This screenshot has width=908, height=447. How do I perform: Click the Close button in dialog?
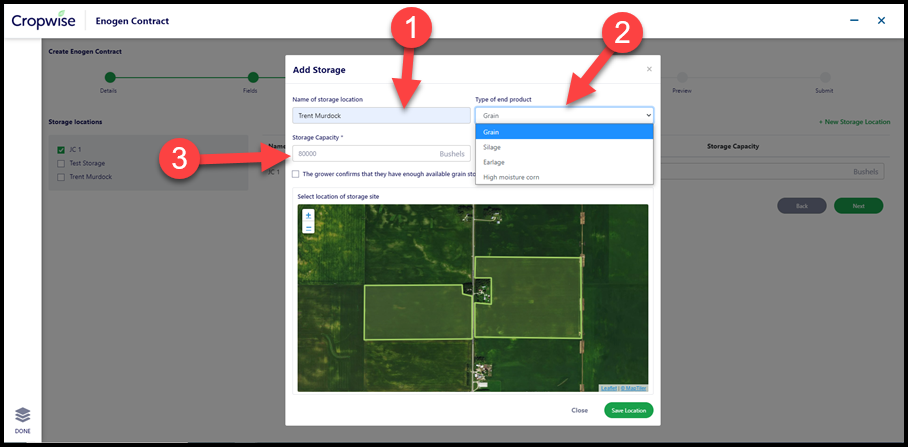click(x=579, y=410)
